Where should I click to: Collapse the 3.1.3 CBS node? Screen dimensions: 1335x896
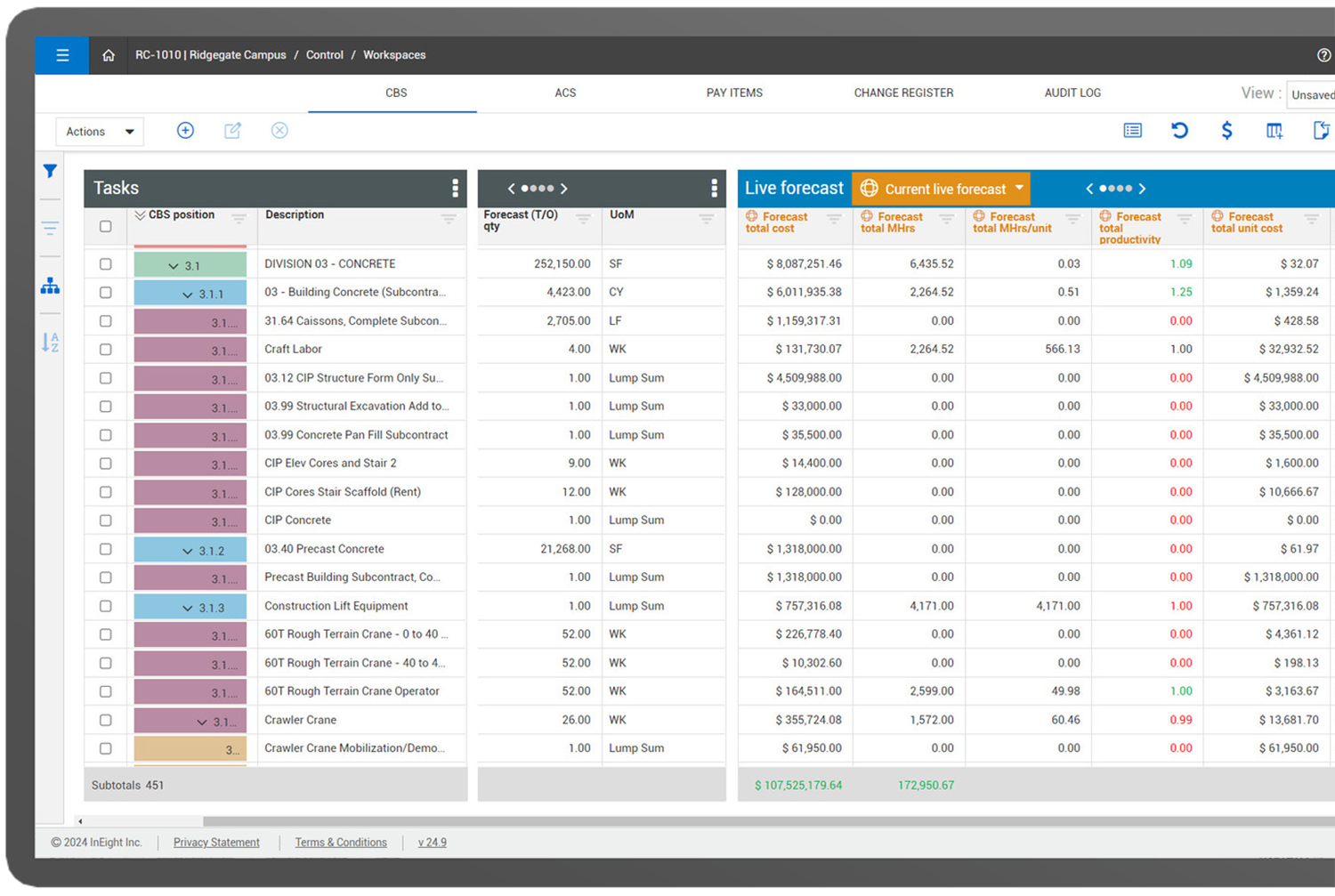coord(188,608)
